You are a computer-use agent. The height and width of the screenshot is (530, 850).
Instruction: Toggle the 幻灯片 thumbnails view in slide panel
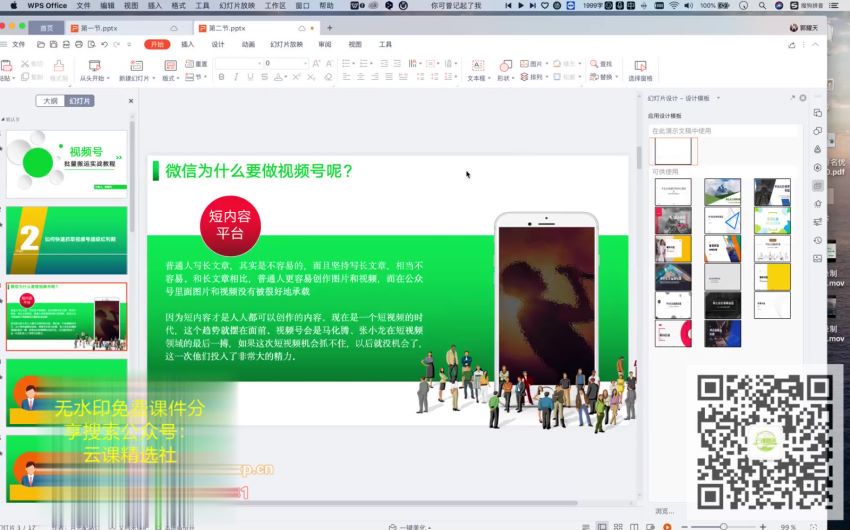80,101
